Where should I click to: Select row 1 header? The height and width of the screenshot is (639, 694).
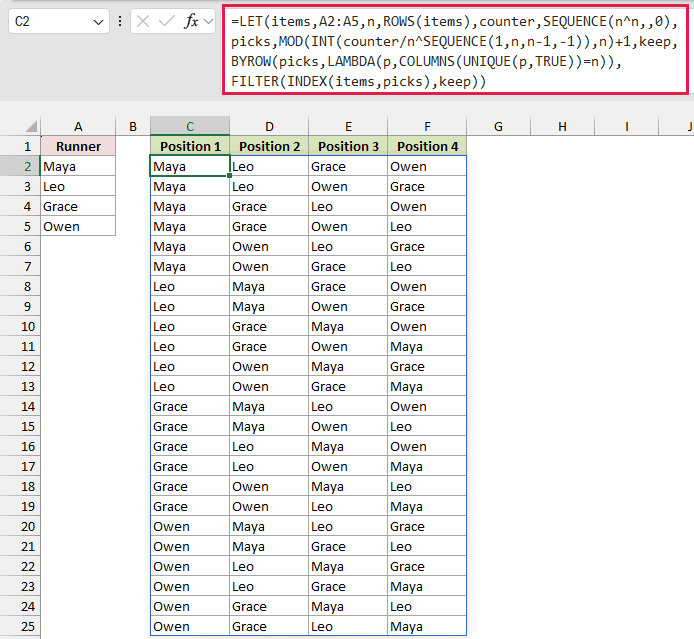pyautogui.click(x=20, y=146)
